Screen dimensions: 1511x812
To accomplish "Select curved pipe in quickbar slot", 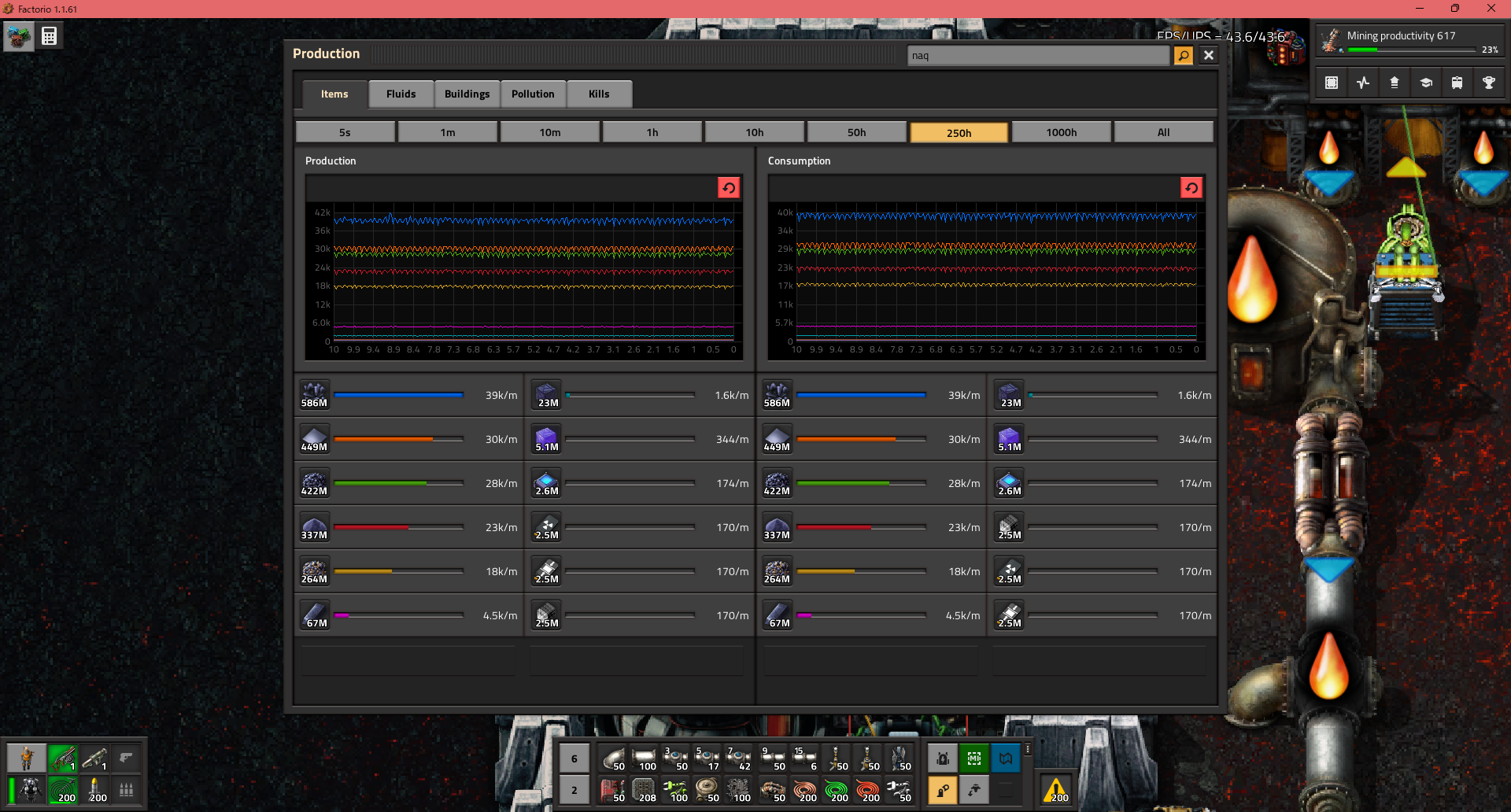I will (612, 758).
